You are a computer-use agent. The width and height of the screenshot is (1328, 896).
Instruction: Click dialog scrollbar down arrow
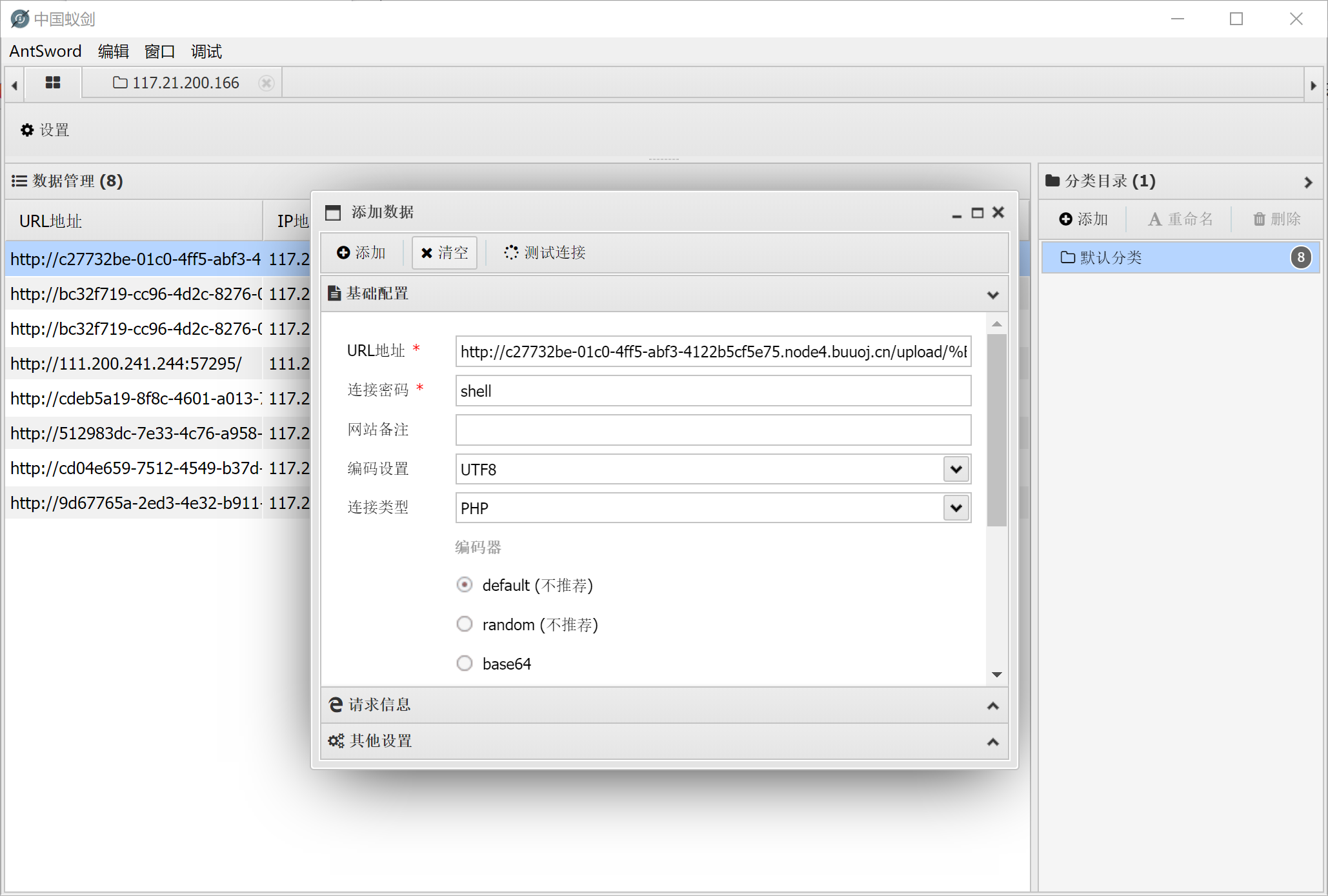[997, 675]
